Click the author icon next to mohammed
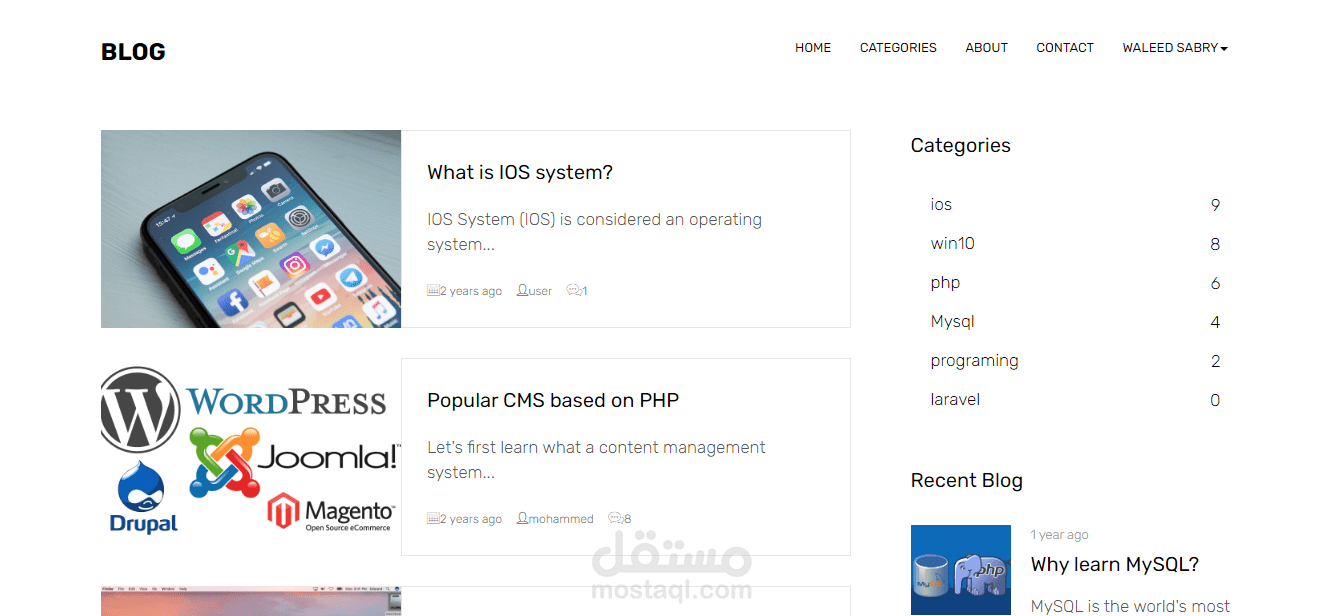Image resolution: width=1344 pixels, height=616 pixels. (x=522, y=519)
